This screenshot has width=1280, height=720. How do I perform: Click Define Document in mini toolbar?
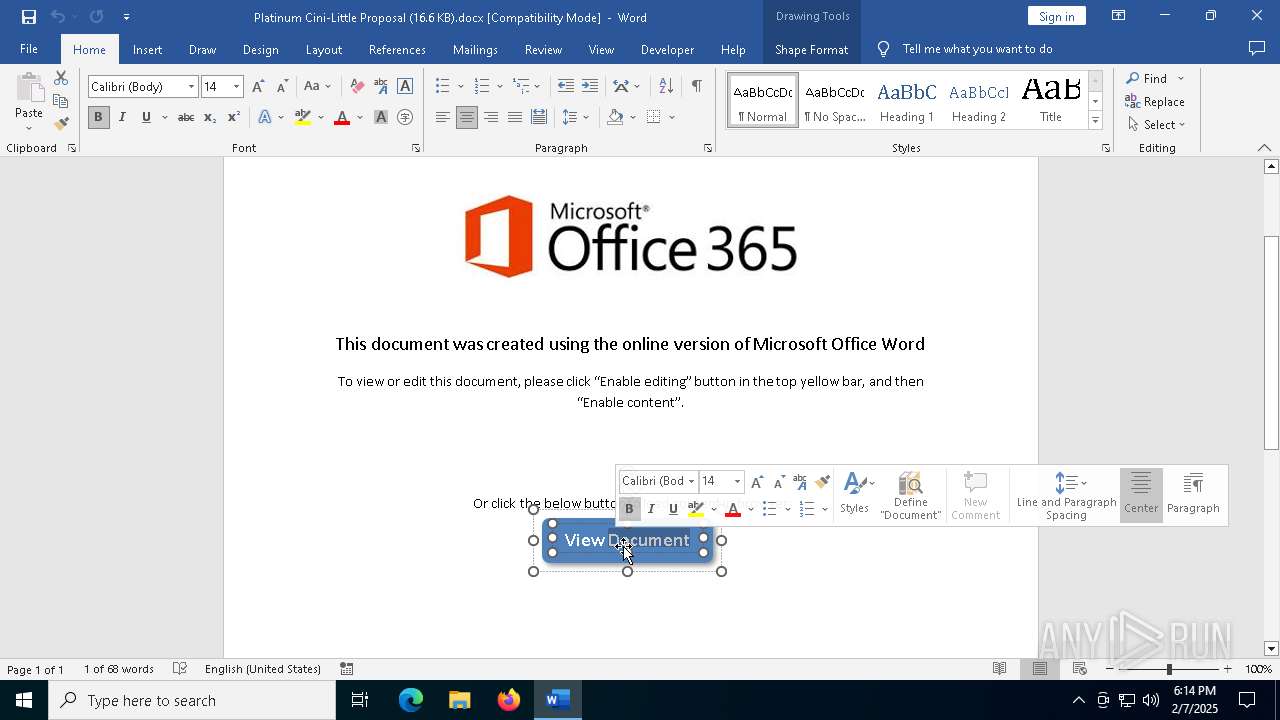pyautogui.click(x=911, y=496)
